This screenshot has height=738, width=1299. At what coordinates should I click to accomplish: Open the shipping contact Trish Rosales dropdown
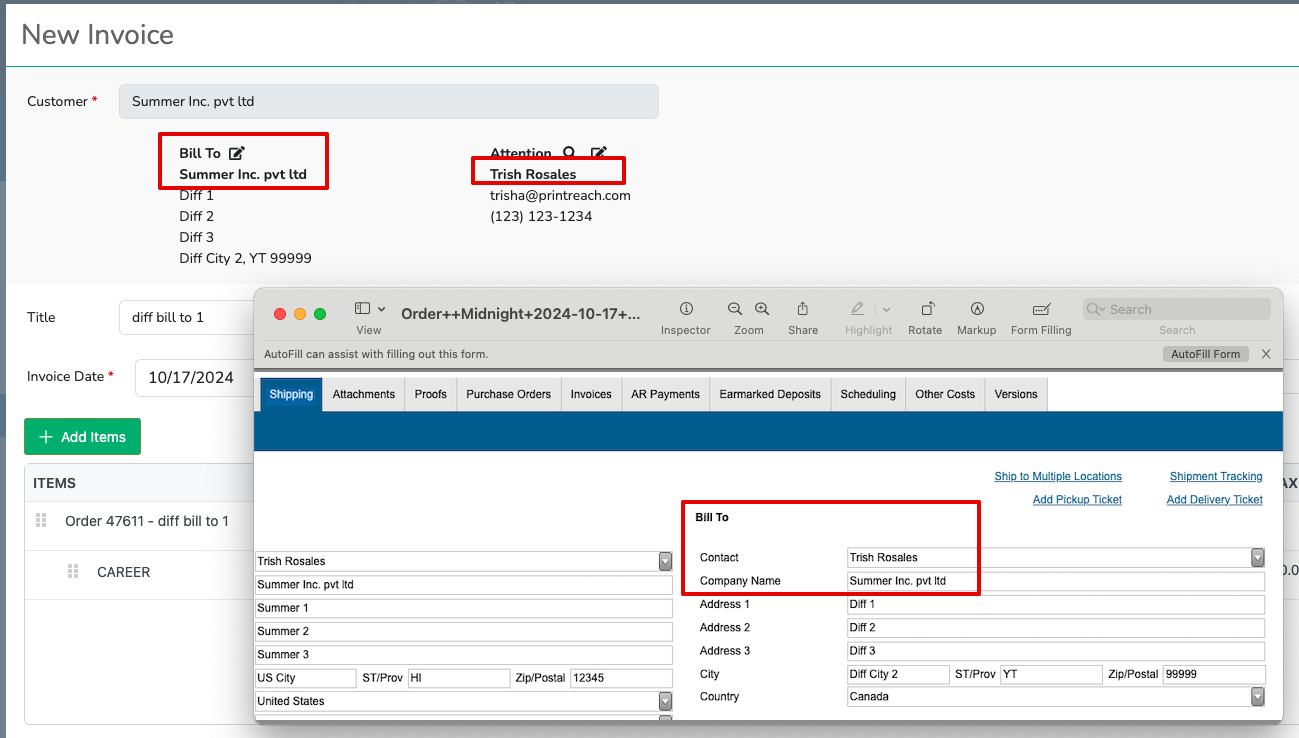point(665,561)
